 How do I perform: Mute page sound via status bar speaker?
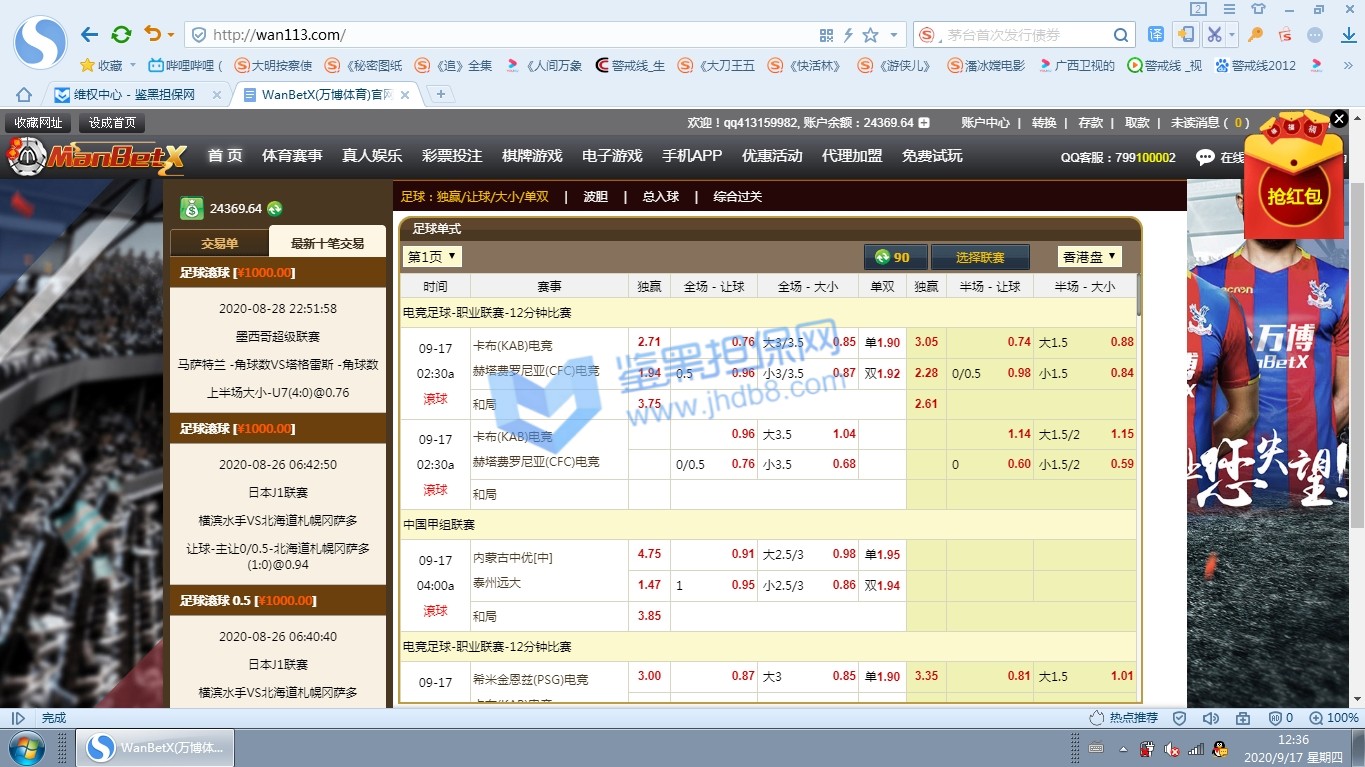[x=1210, y=718]
